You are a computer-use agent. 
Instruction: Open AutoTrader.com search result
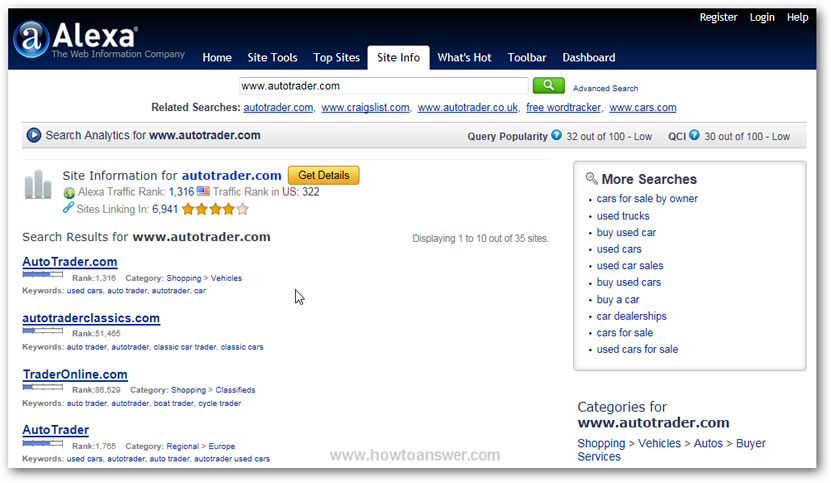click(x=70, y=261)
